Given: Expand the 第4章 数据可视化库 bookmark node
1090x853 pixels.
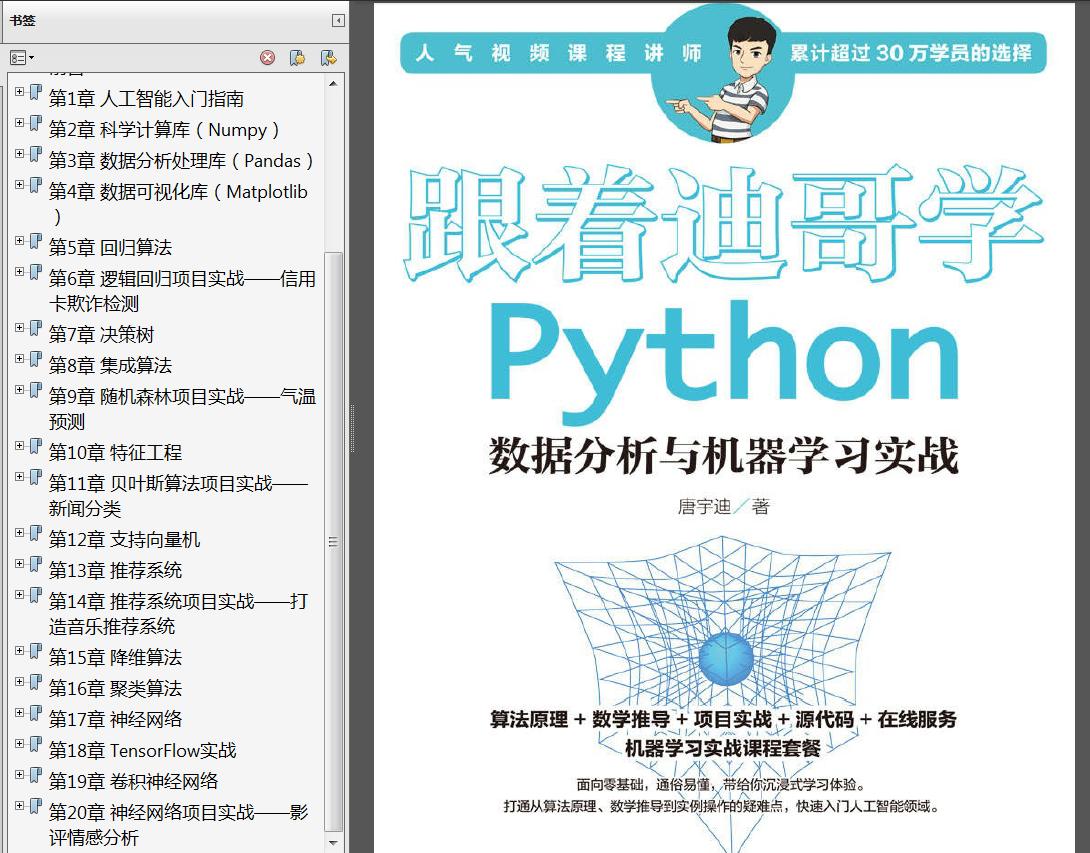Looking at the screenshot, I should click(x=19, y=184).
